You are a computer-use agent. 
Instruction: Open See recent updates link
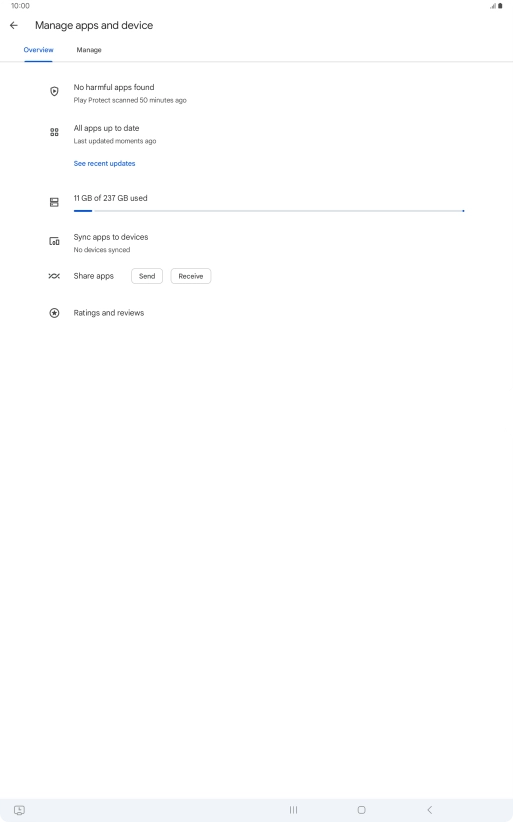(x=104, y=164)
